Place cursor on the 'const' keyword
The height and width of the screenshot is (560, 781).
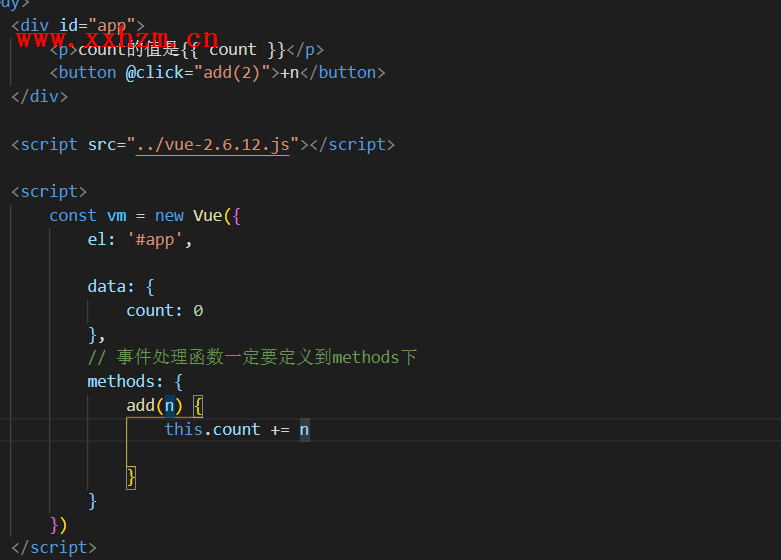pyautogui.click(x=73, y=215)
